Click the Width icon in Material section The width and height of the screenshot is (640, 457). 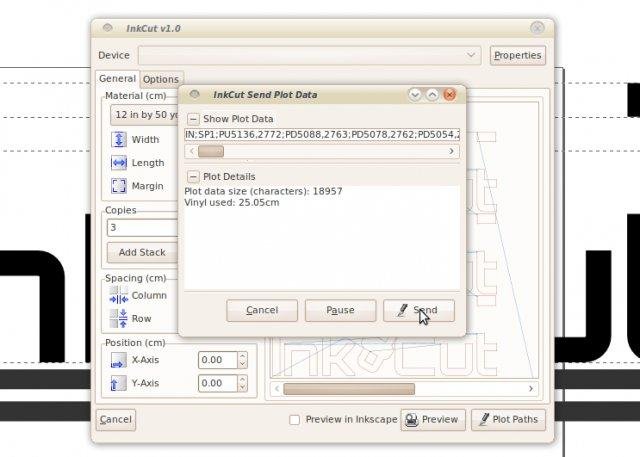point(119,139)
